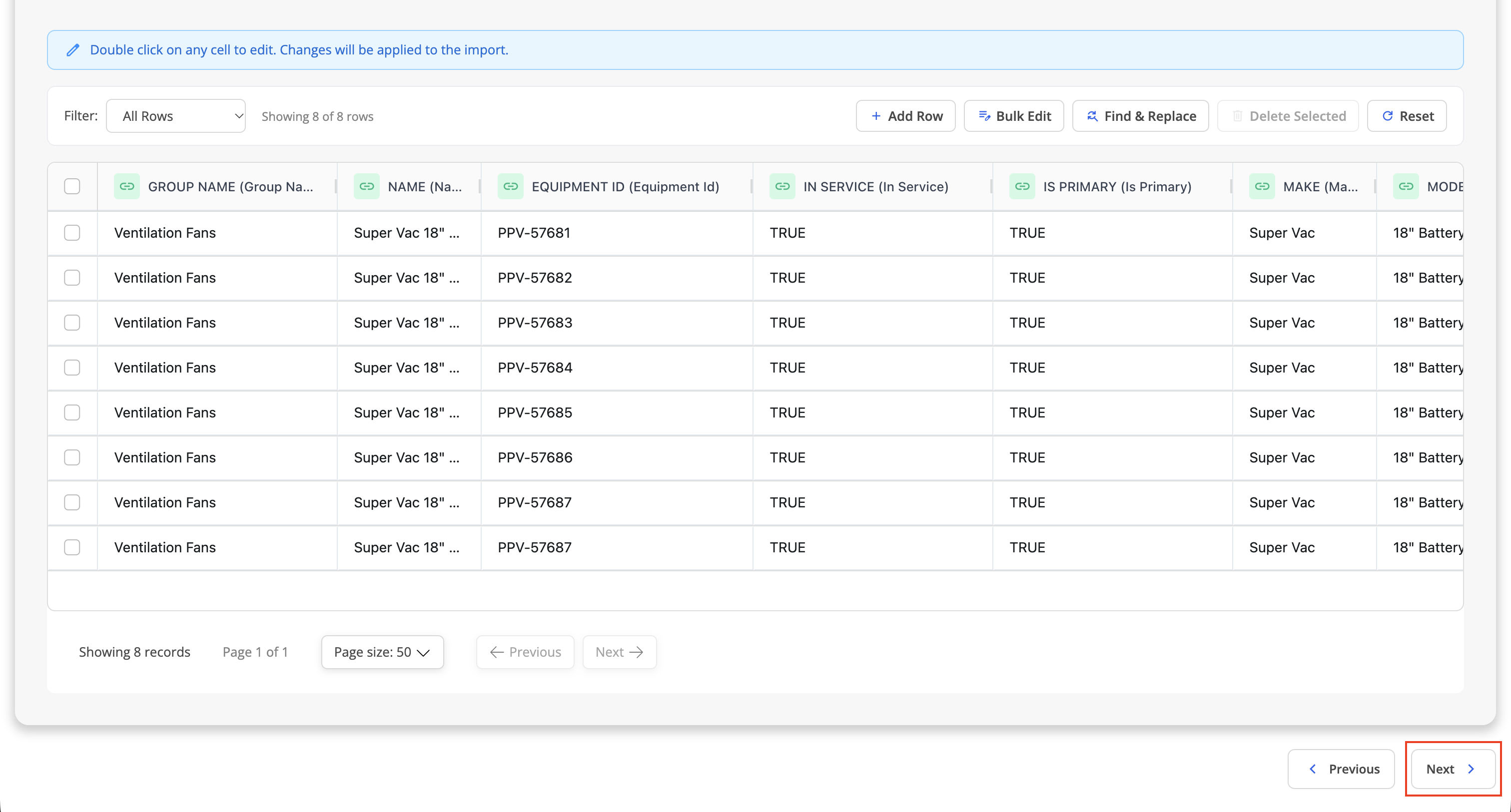Screen dimensions: 1511x812
Task: Click the IN SERVICE column header
Action: [x=872, y=186]
